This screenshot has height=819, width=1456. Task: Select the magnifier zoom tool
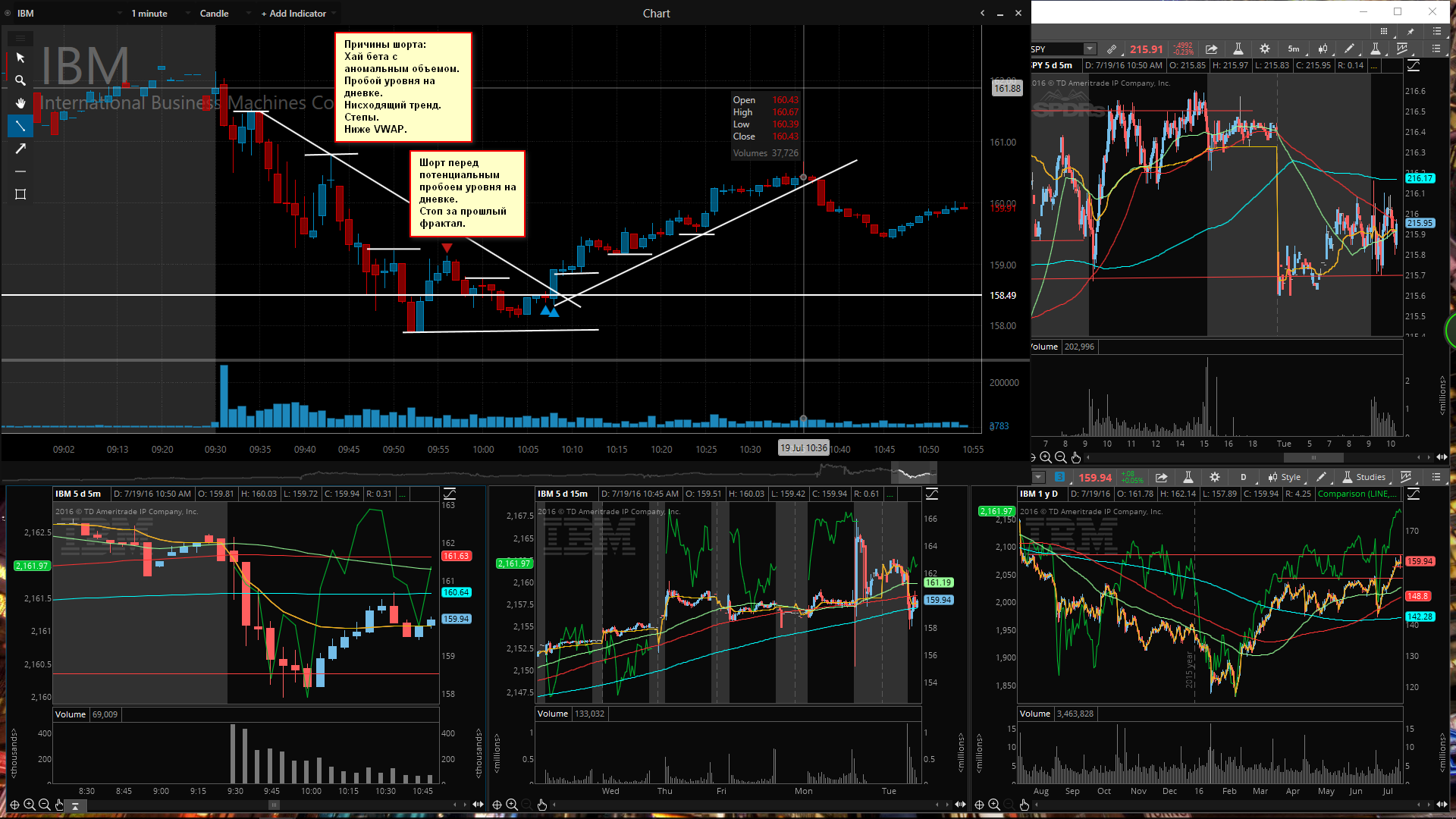click(x=20, y=80)
